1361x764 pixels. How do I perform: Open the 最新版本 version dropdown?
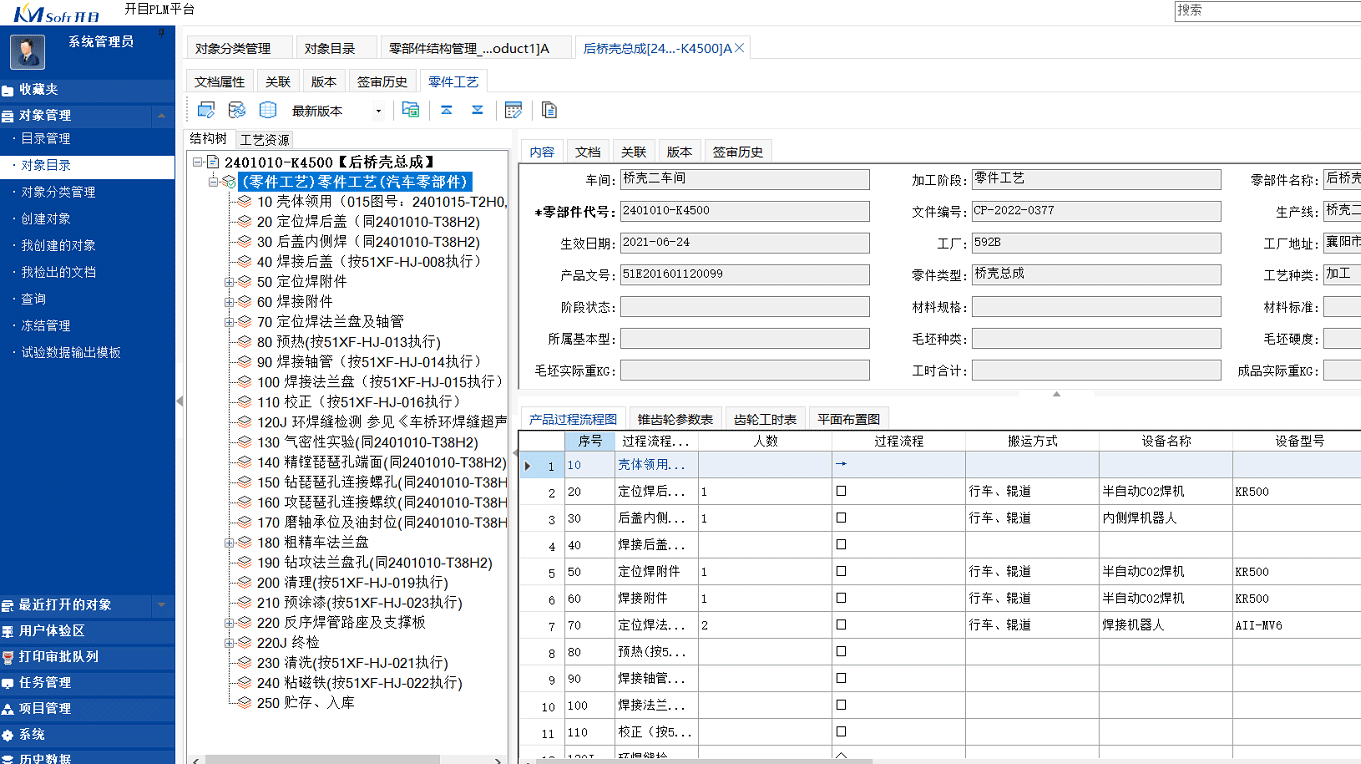(378, 110)
